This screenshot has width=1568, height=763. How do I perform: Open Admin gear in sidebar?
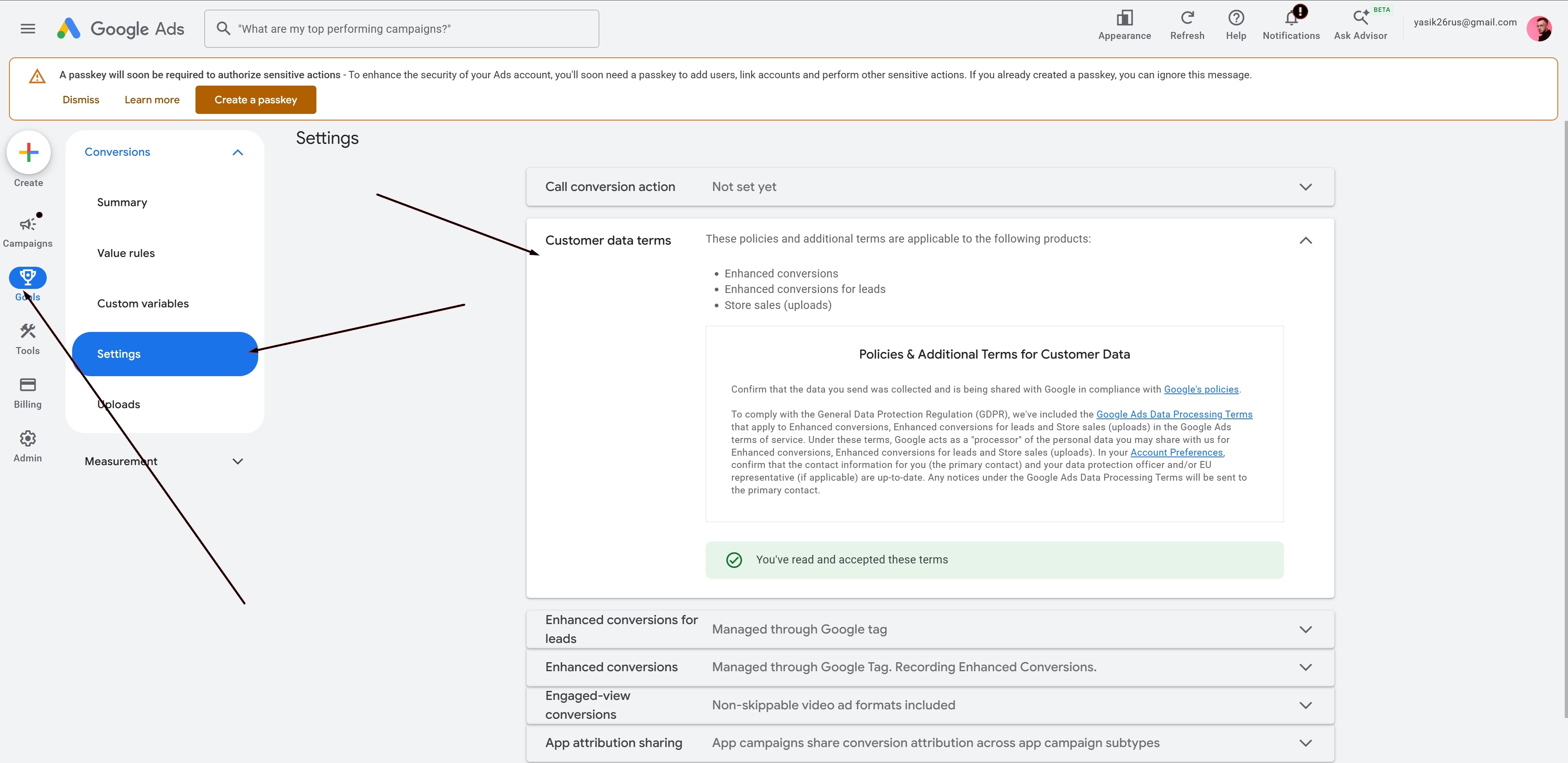coord(27,446)
